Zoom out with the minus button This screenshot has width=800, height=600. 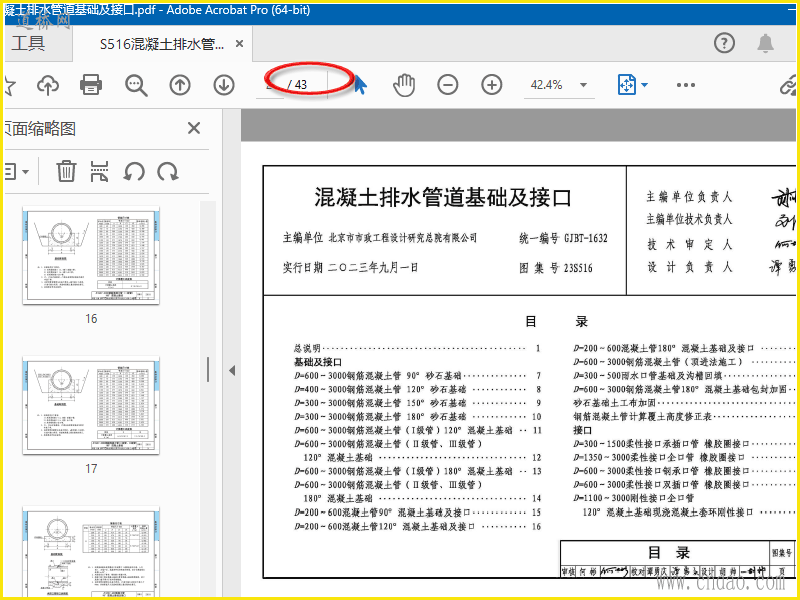(448, 85)
